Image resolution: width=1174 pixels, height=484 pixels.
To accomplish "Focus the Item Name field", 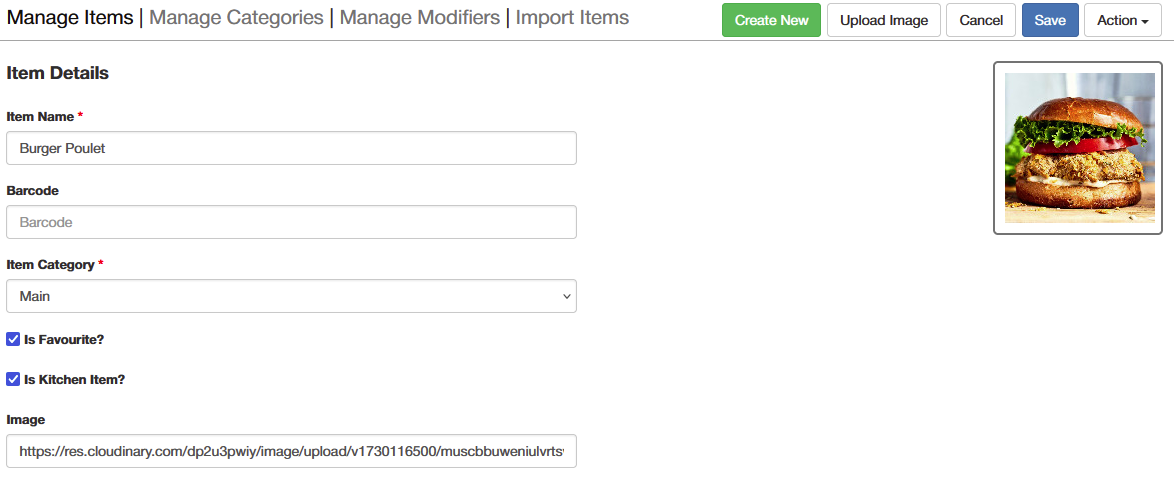I will [x=291, y=148].
